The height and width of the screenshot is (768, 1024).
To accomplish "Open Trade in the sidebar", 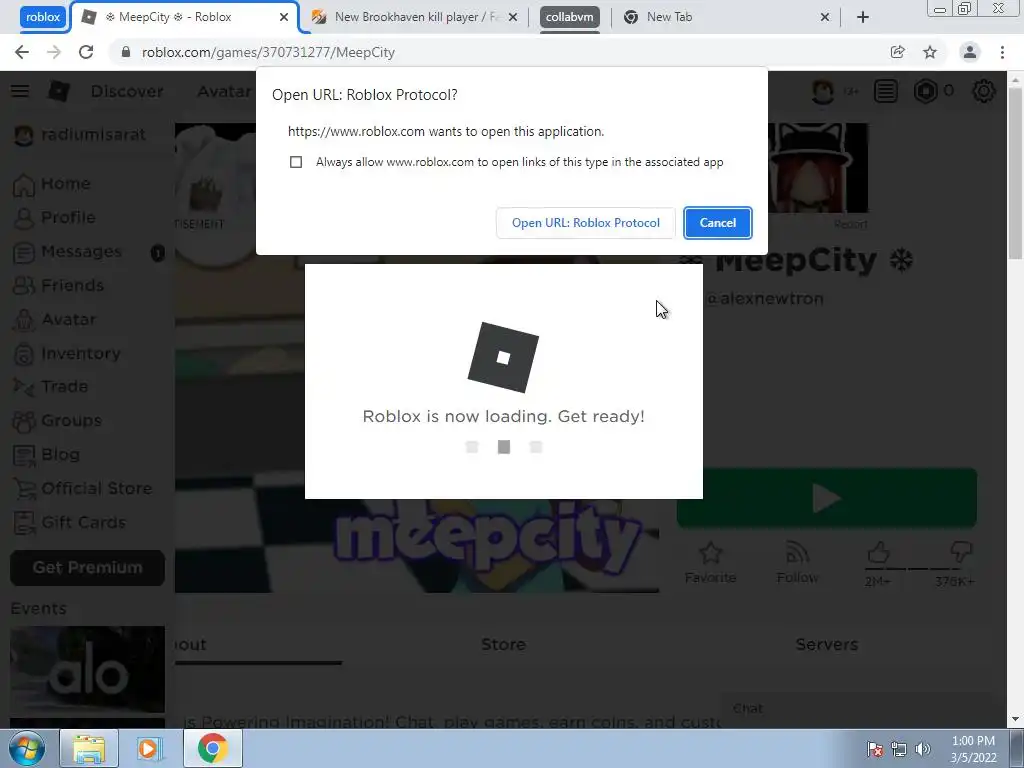I will pos(51,387).
